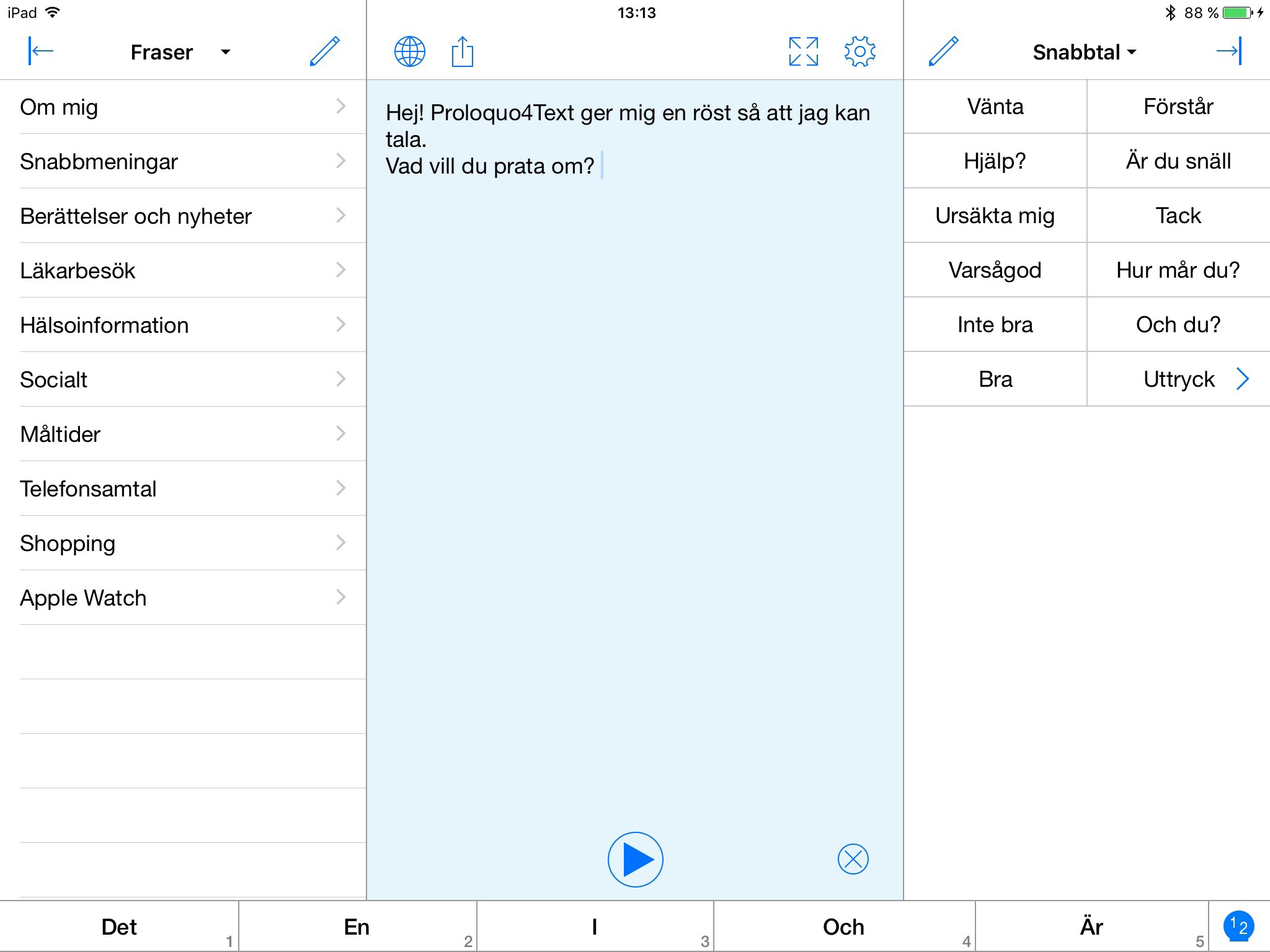The image size is (1270, 952).
Task: Open the Snabbtal dropdown menu
Action: coord(1085,52)
